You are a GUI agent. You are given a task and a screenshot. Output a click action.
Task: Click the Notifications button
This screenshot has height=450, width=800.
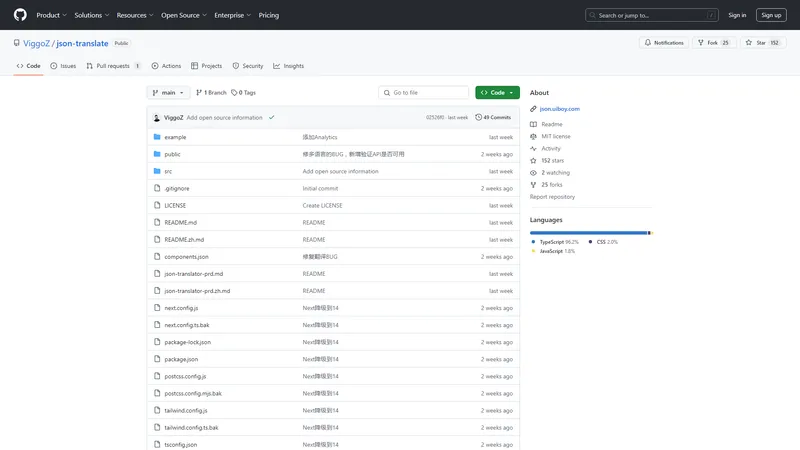coord(664,43)
